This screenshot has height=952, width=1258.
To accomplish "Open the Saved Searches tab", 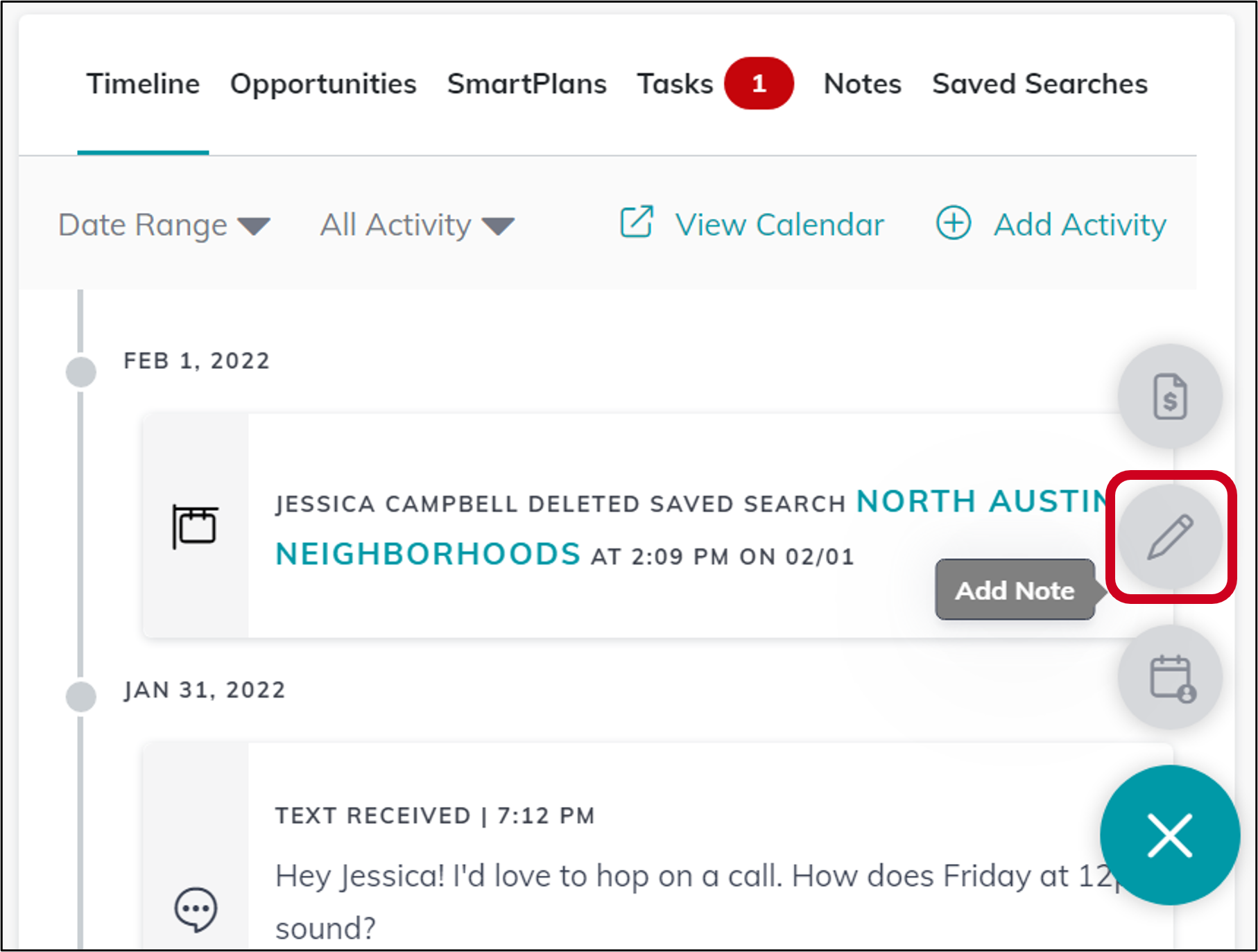I will [x=1040, y=84].
